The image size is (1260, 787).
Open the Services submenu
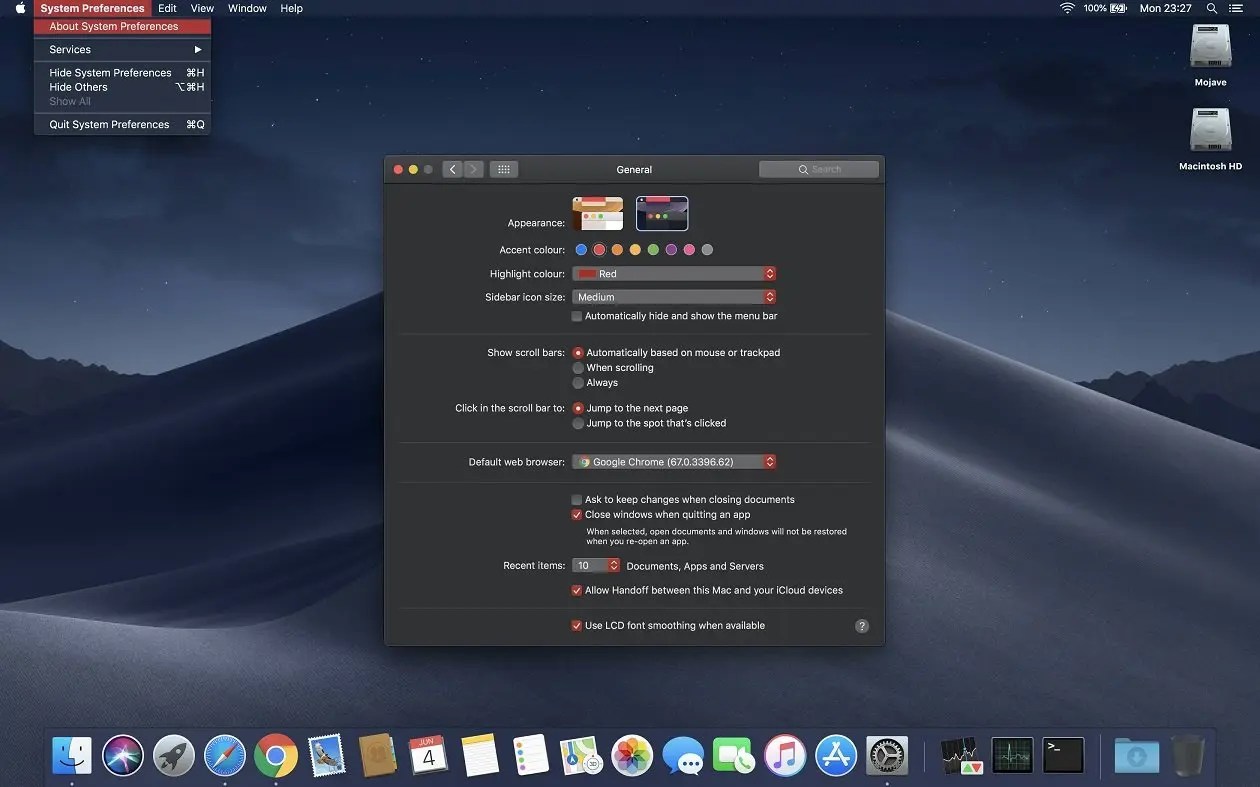click(x=70, y=50)
